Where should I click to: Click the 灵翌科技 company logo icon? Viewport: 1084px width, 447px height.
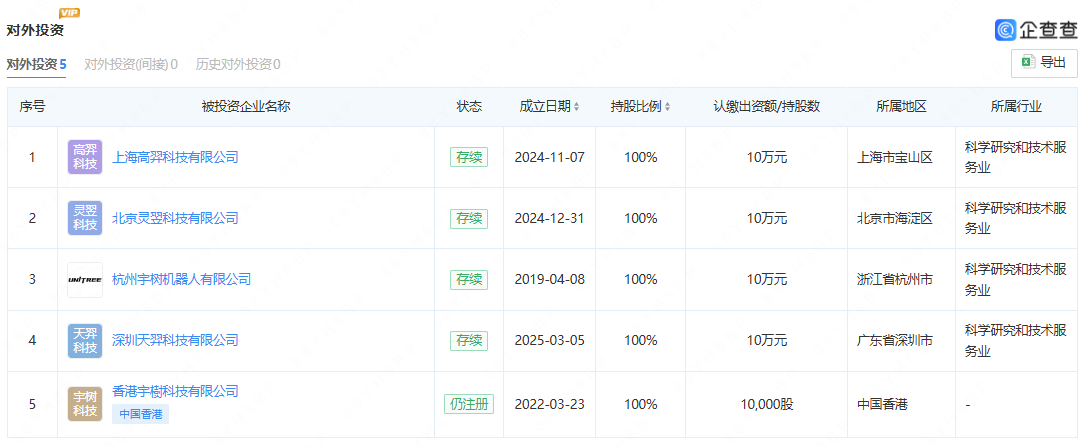tap(85, 218)
